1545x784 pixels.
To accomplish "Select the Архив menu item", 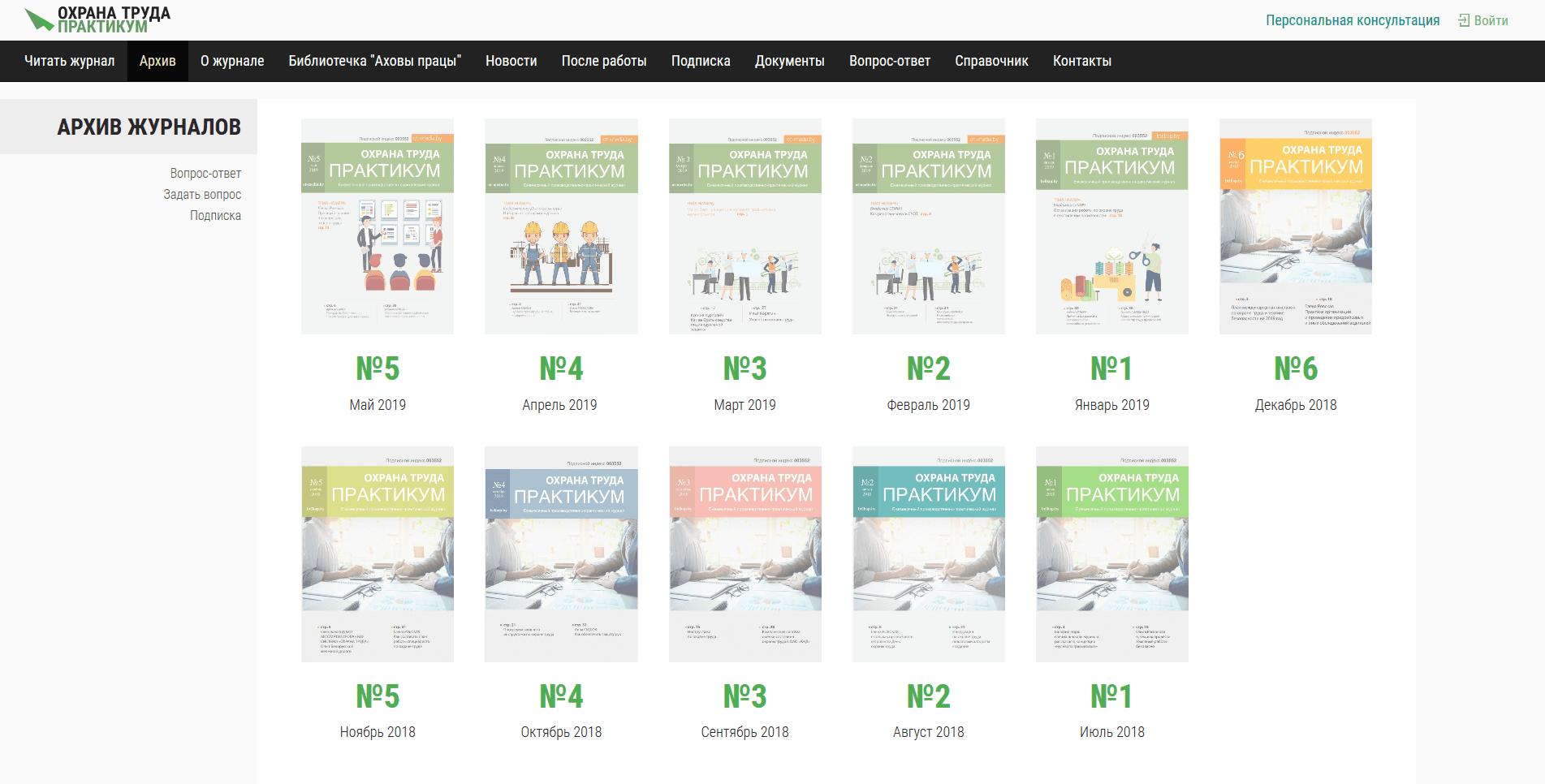I will pos(158,61).
